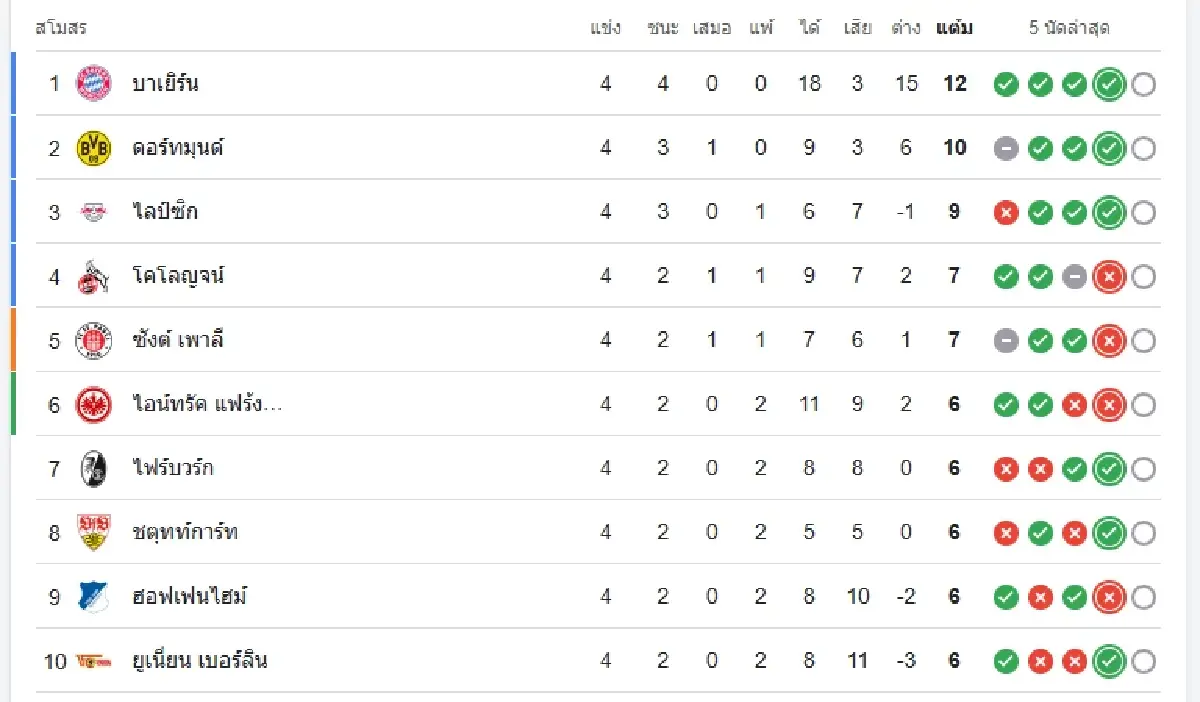Click Leipzig's red loss result icon
Image resolution: width=1200 pixels, height=702 pixels.
[x=1006, y=213]
